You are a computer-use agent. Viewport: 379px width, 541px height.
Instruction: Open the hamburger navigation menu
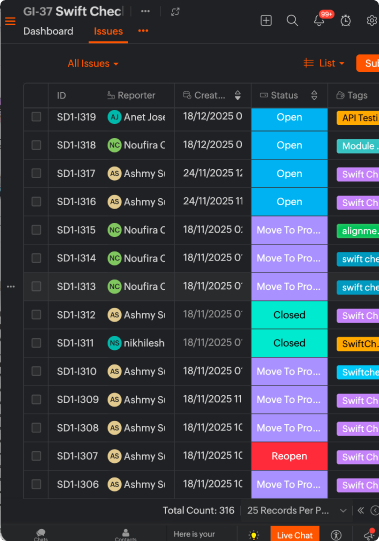click(x=10, y=21)
